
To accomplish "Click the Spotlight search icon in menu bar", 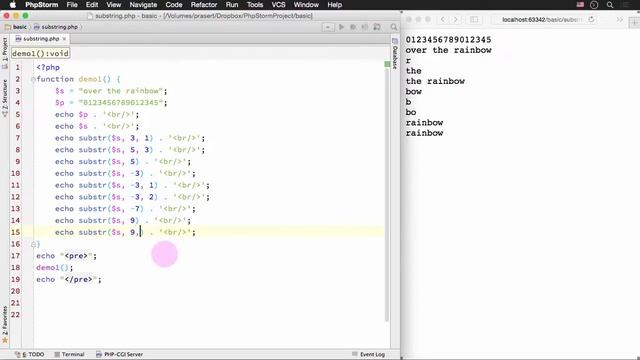I will tap(610, 5).
